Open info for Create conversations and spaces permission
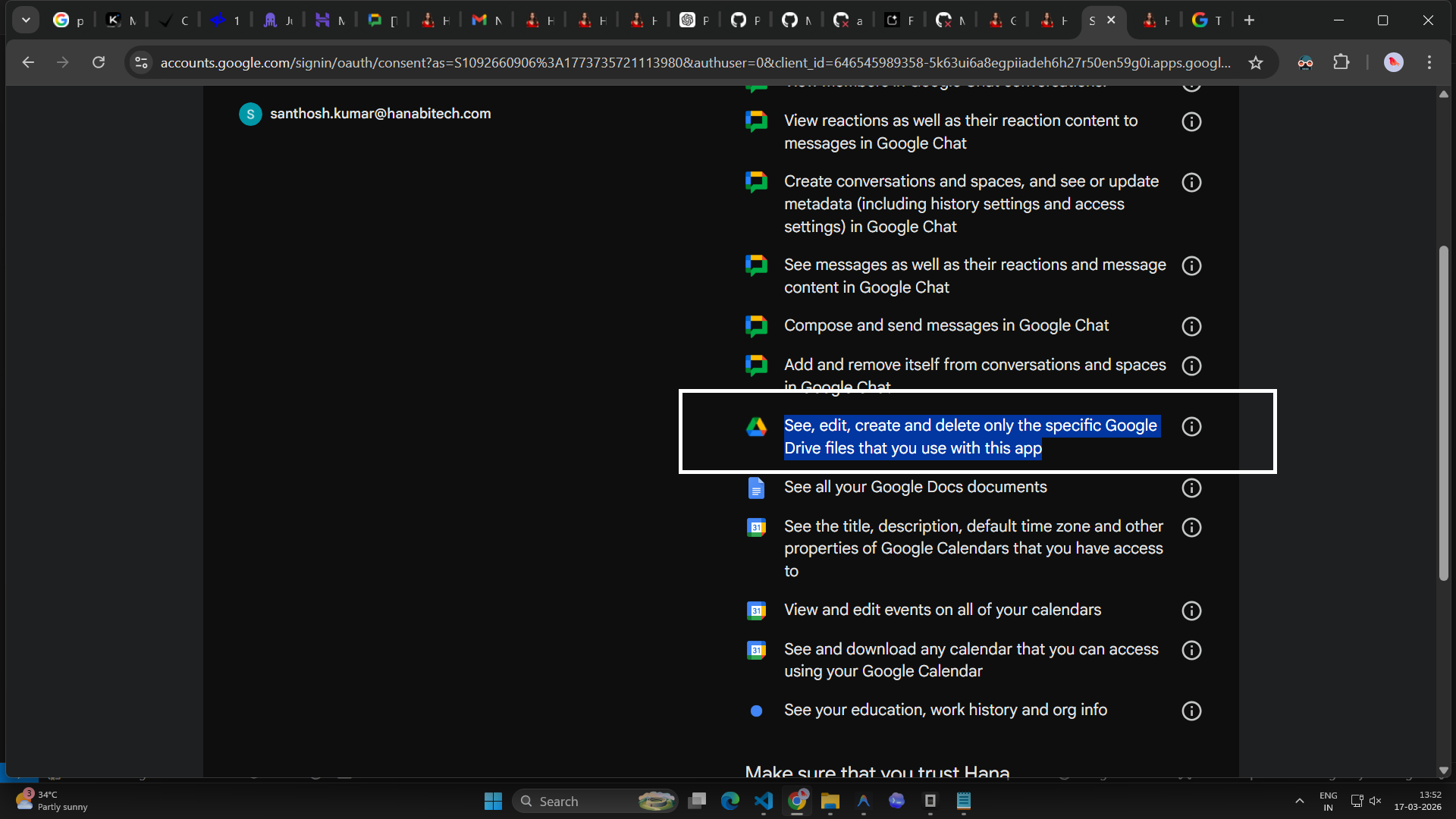Image resolution: width=1456 pixels, height=819 pixels. tap(1191, 183)
